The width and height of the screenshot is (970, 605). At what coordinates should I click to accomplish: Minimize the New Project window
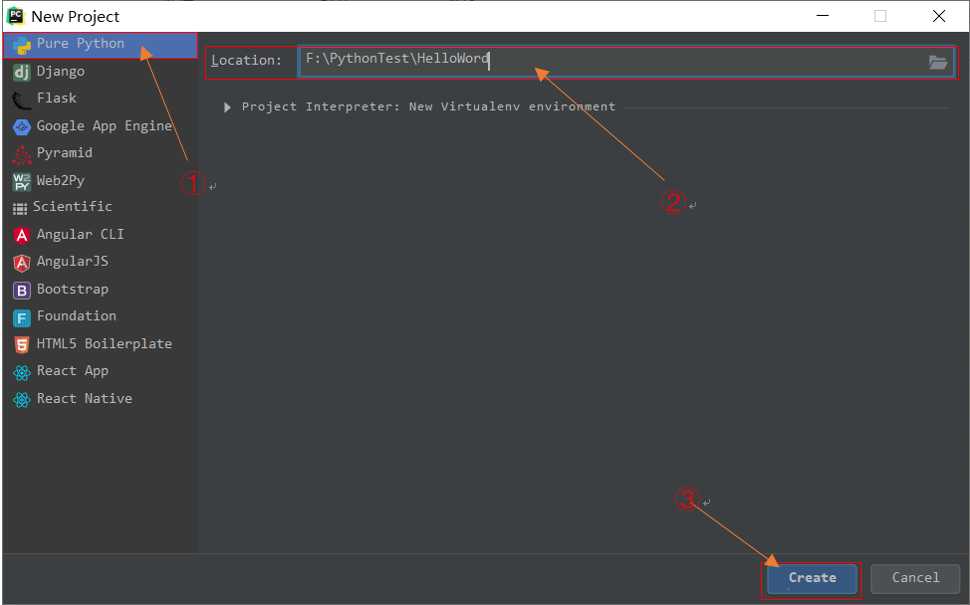[x=822, y=16]
